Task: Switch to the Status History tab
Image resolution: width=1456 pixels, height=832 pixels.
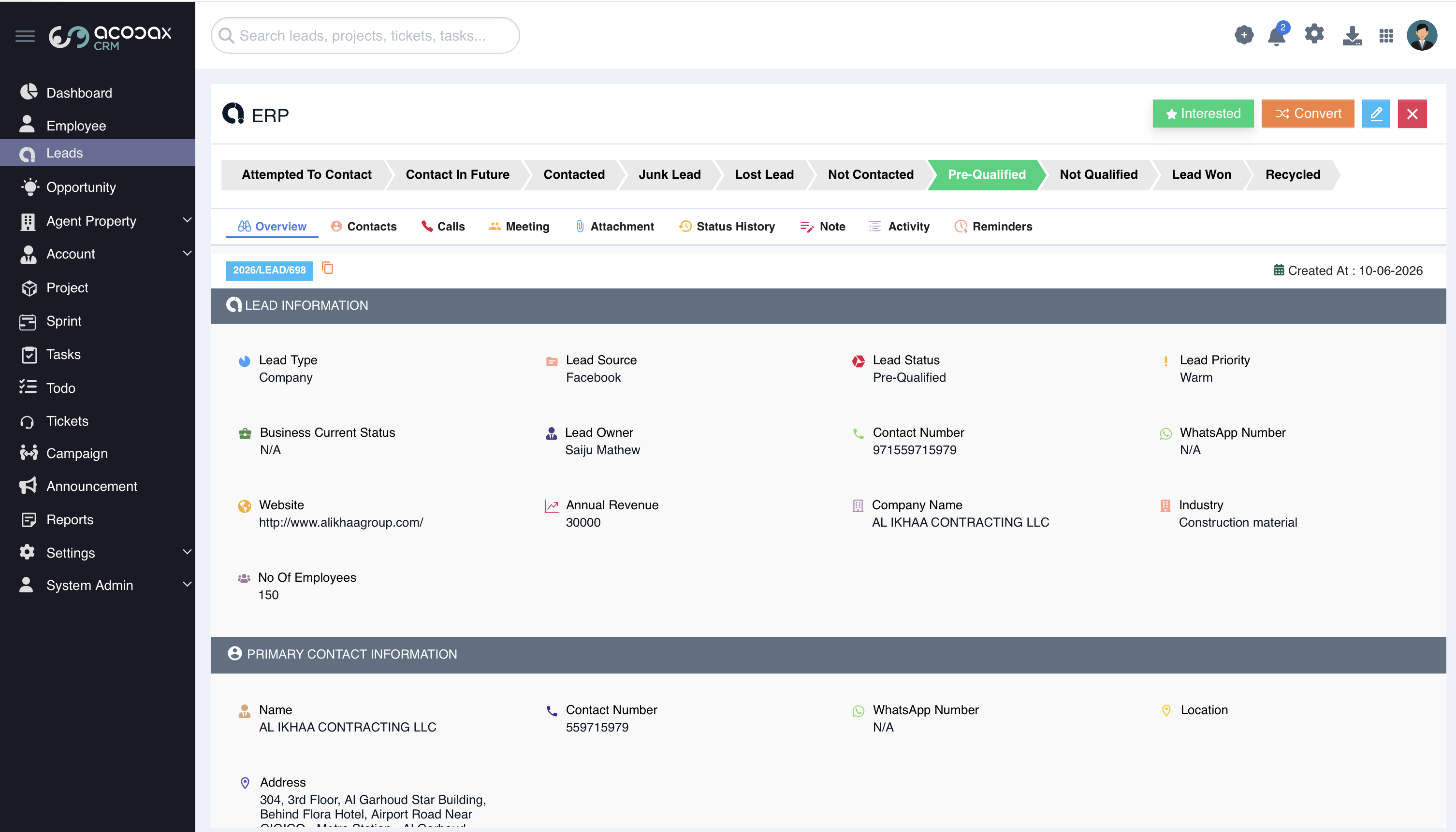Action: (727, 226)
